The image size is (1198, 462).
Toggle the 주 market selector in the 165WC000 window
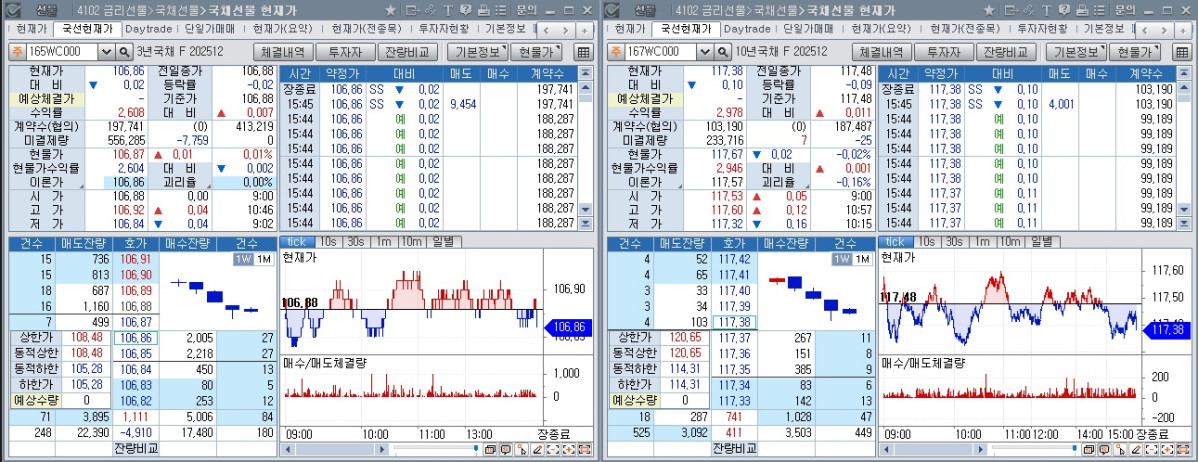tap(16, 52)
